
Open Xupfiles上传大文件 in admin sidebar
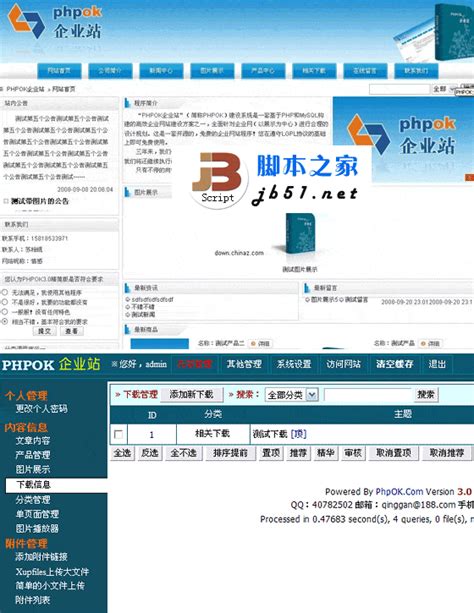(x=52, y=572)
